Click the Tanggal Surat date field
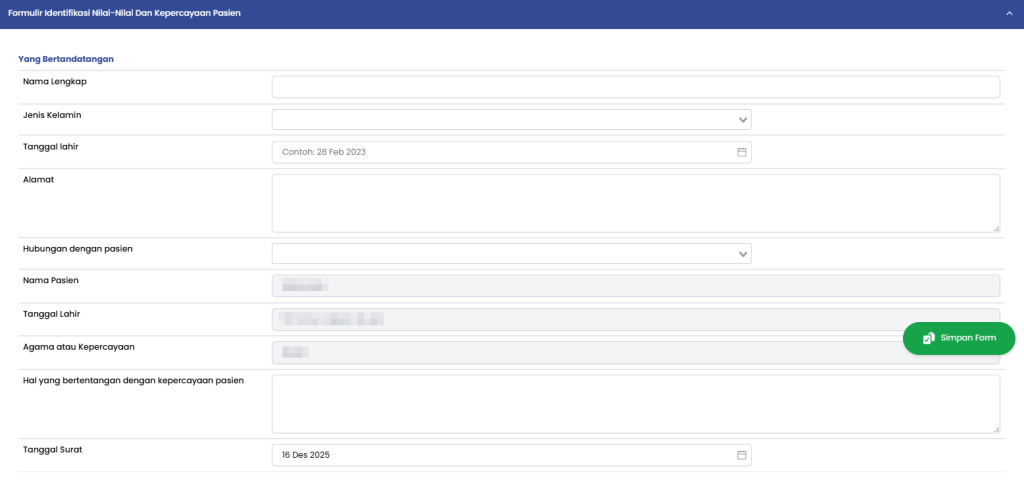This screenshot has height=486, width=1024. point(500,455)
